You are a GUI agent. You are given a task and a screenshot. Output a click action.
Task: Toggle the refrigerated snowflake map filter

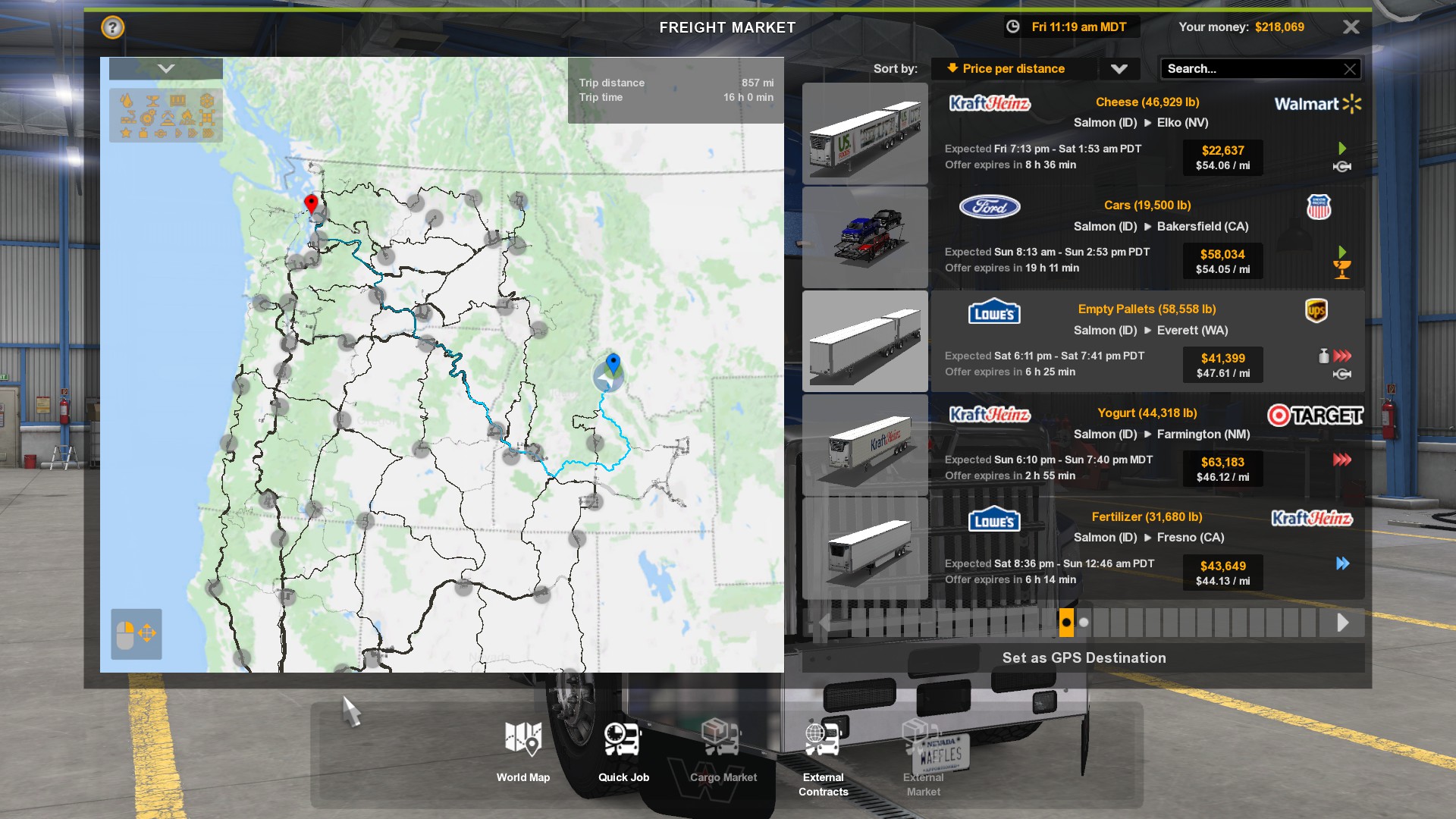[x=207, y=101]
